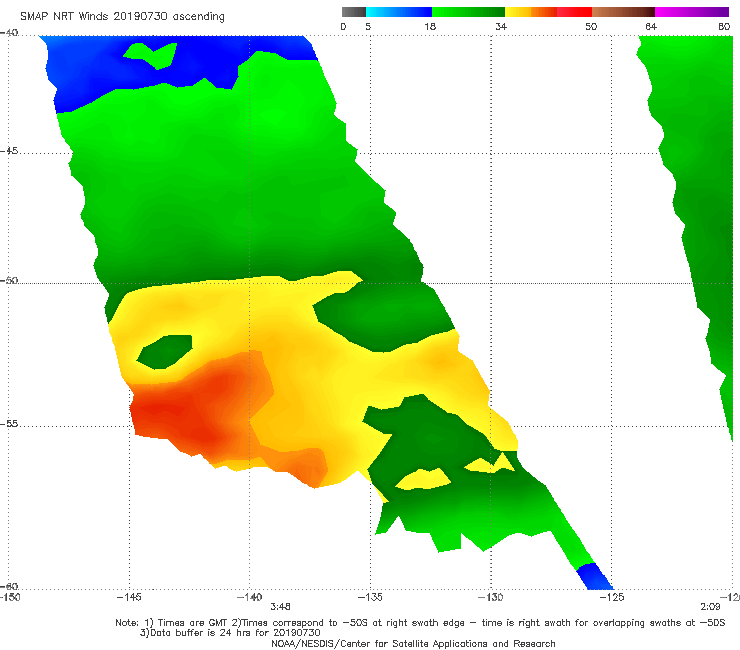Click the note line starting 'Note: 1) Times are GMT'

(420, 623)
